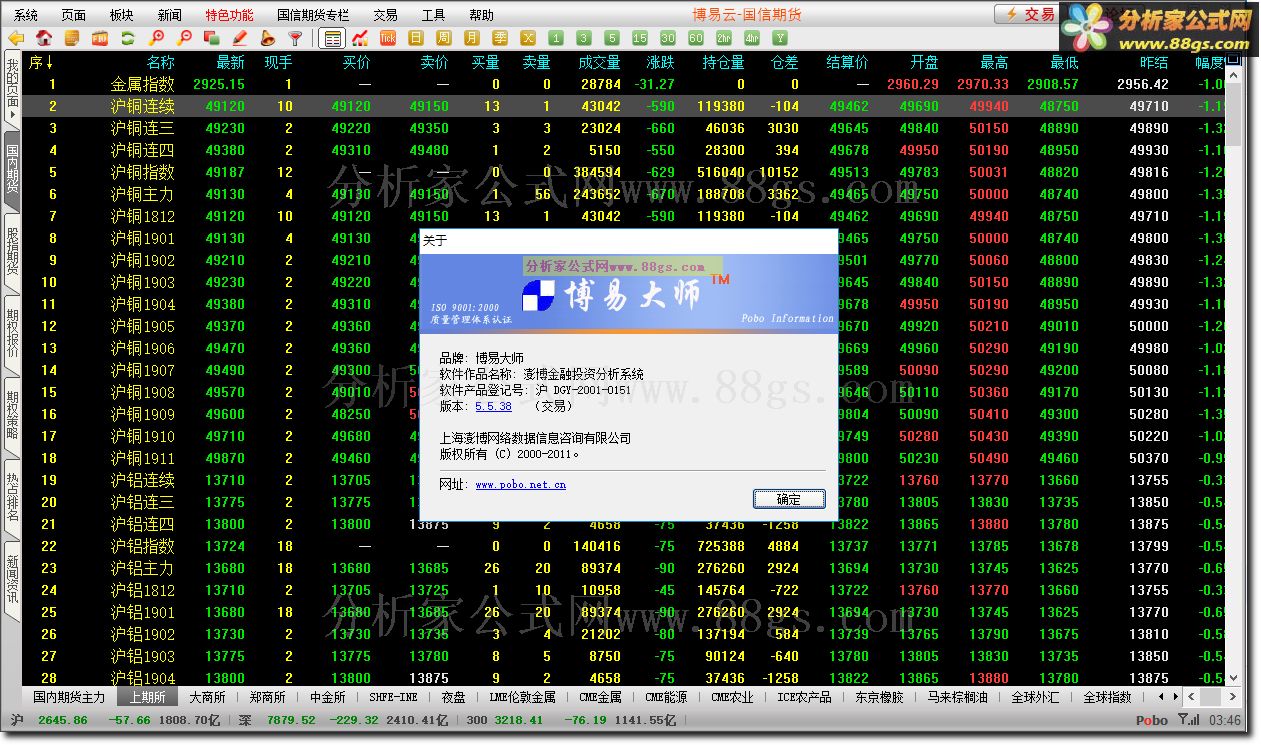
Task: Select the 1 minute period icon
Action: tap(556, 39)
